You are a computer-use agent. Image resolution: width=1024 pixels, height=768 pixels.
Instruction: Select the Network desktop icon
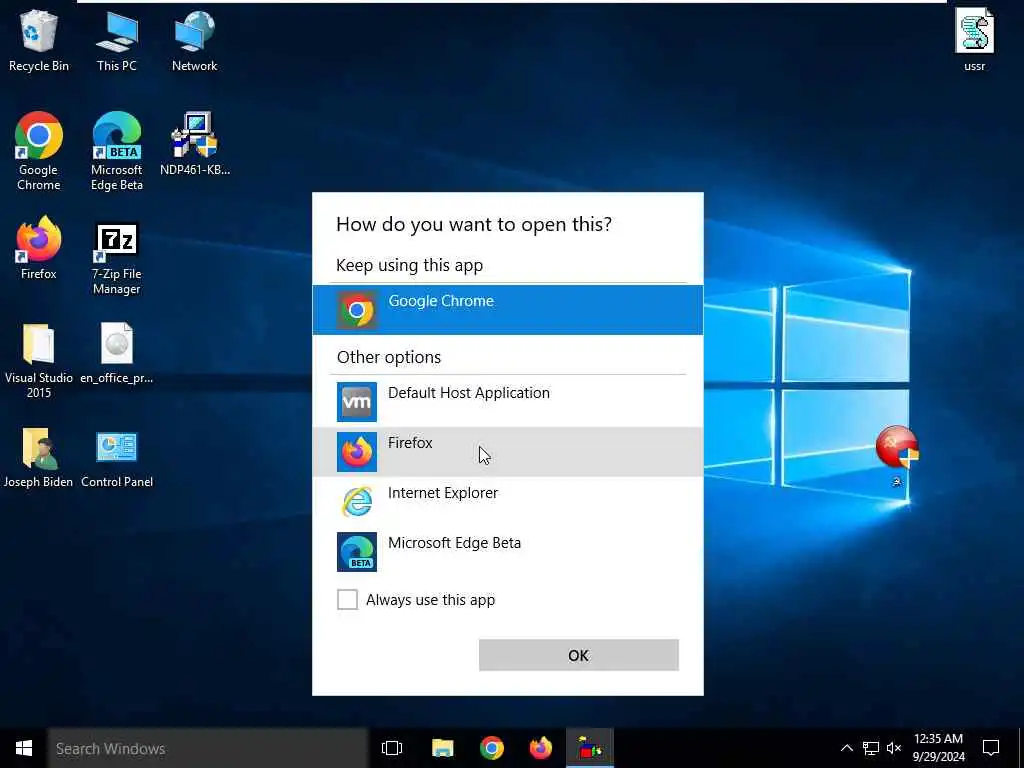(195, 42)
